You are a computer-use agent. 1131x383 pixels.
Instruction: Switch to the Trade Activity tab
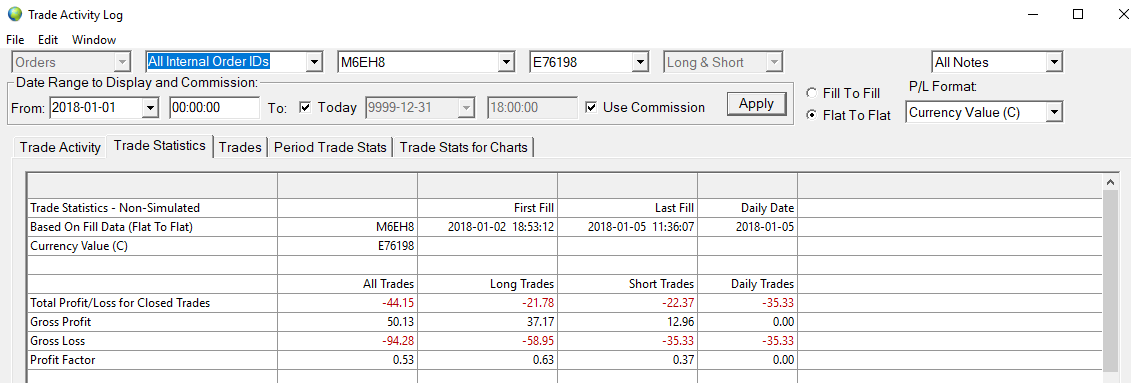(x=60, y=147)
